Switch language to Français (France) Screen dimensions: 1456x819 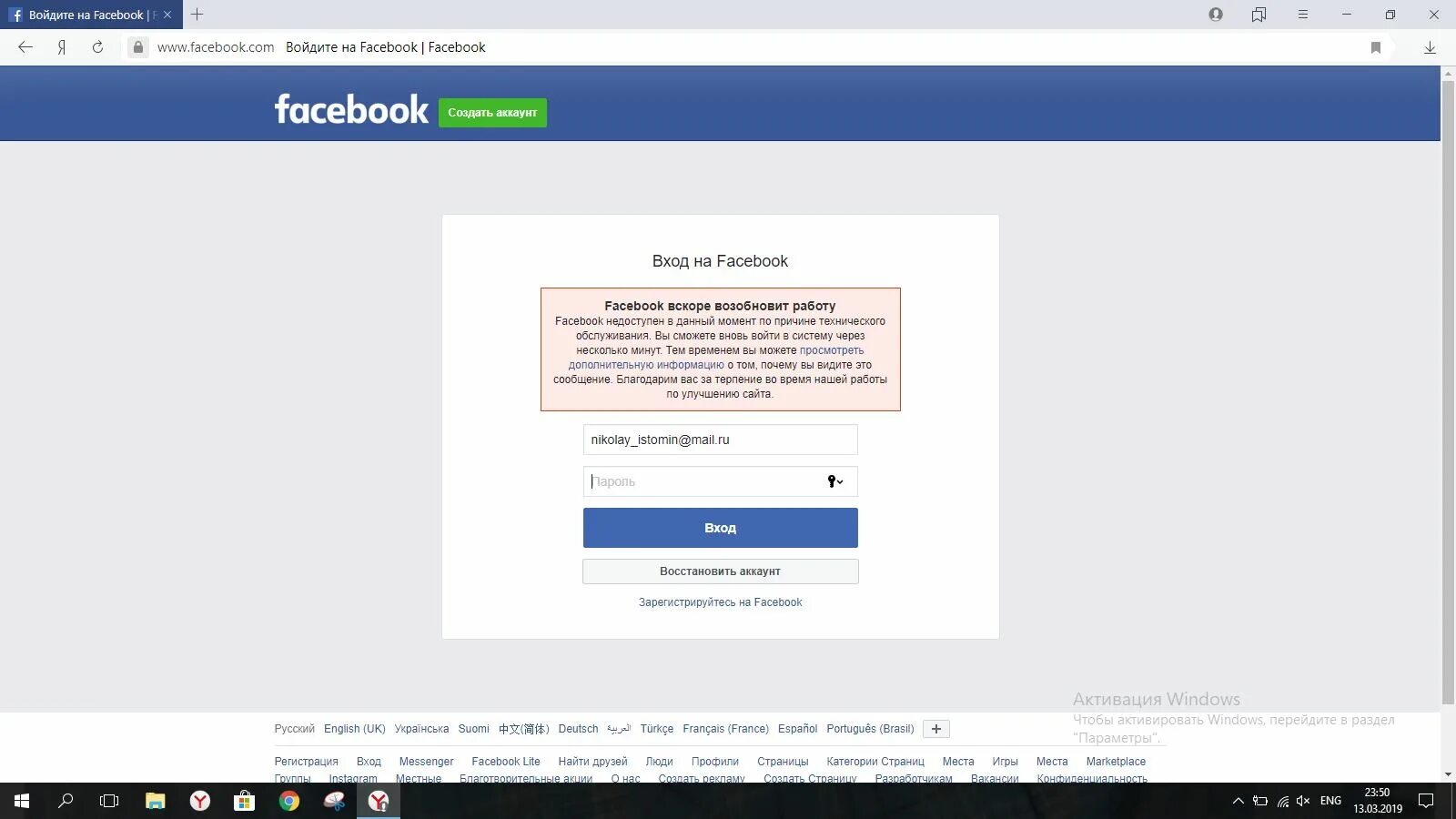point(725,729)
